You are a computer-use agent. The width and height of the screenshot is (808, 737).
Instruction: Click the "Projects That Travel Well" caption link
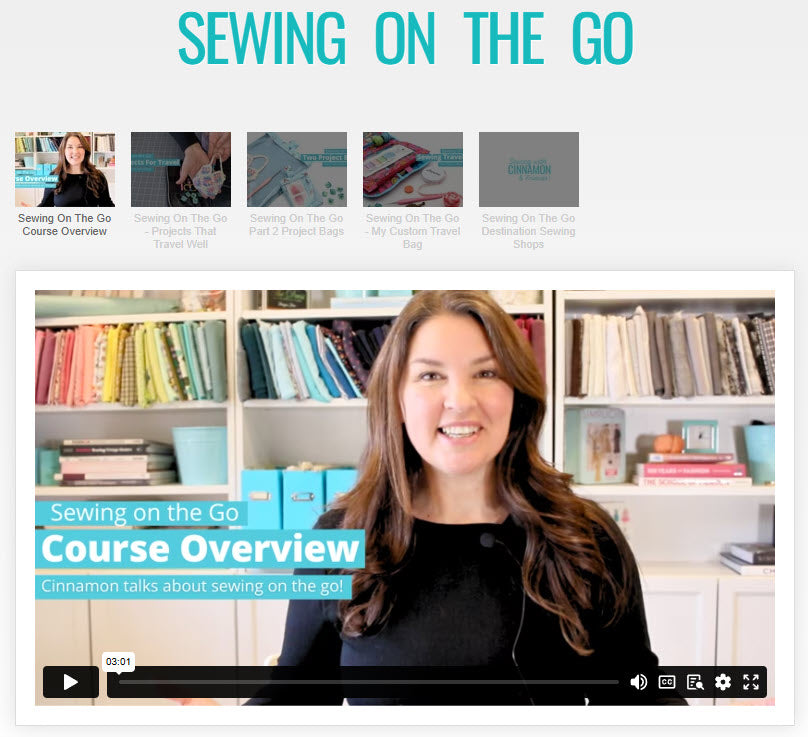point(181,231)
